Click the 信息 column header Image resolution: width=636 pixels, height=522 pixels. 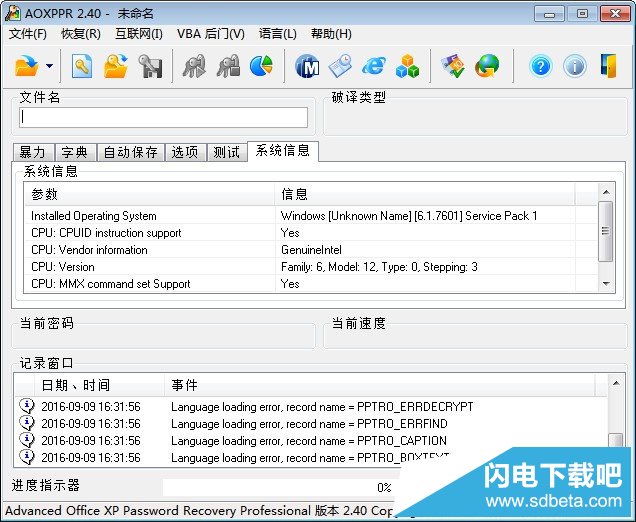point(425,194)
